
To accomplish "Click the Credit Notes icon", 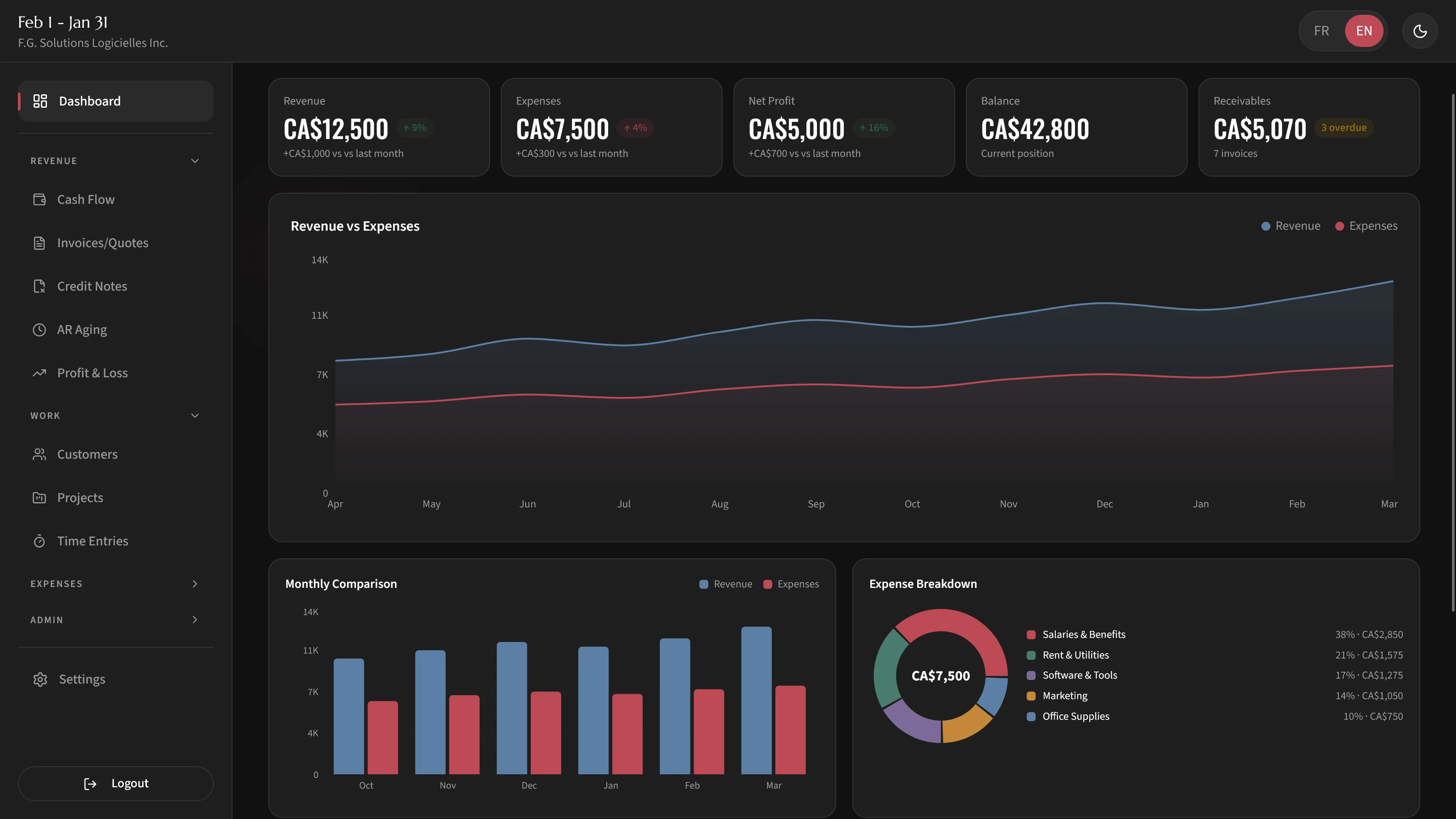I will pos(39,286).
